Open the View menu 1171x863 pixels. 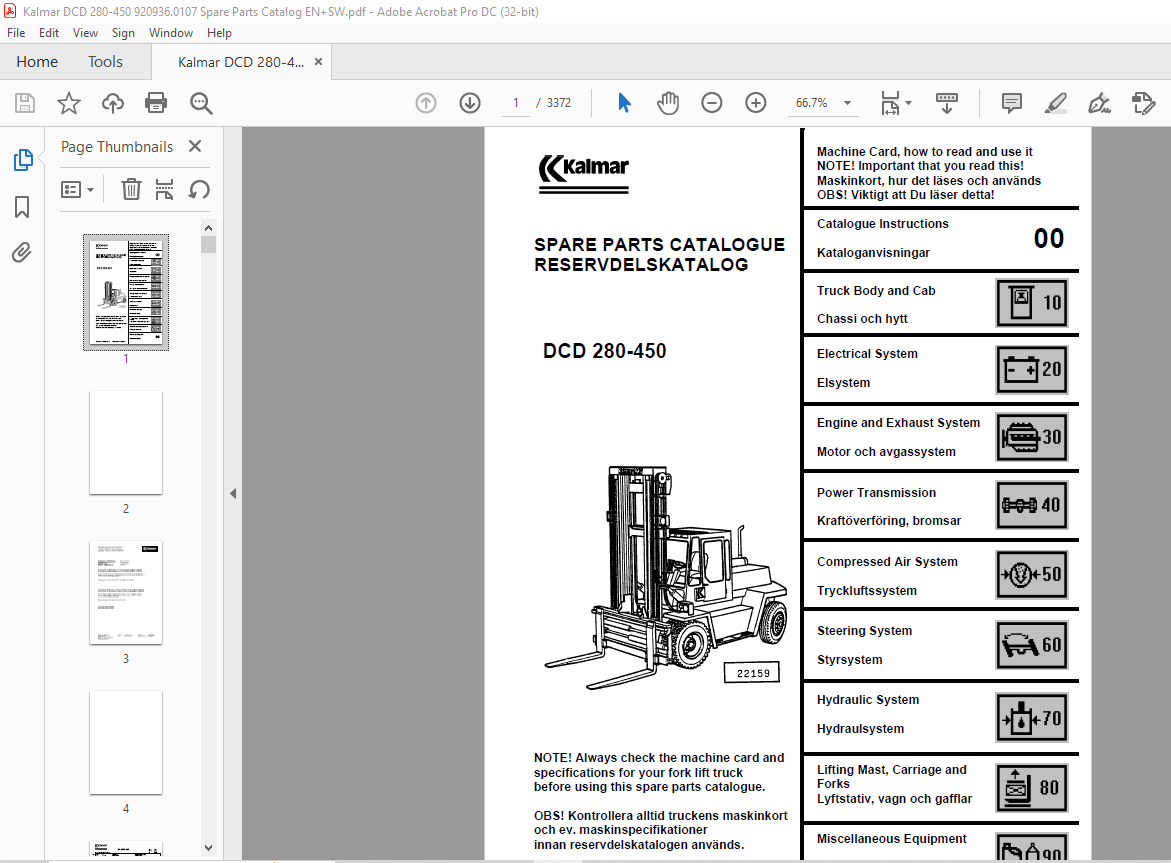click(85, 33)
